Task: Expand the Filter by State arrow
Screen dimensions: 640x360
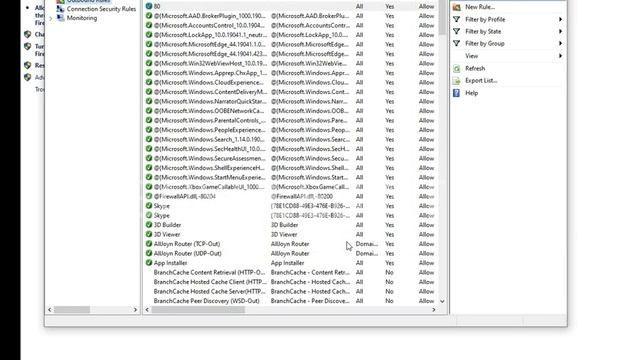Action: tap(560, 31)
